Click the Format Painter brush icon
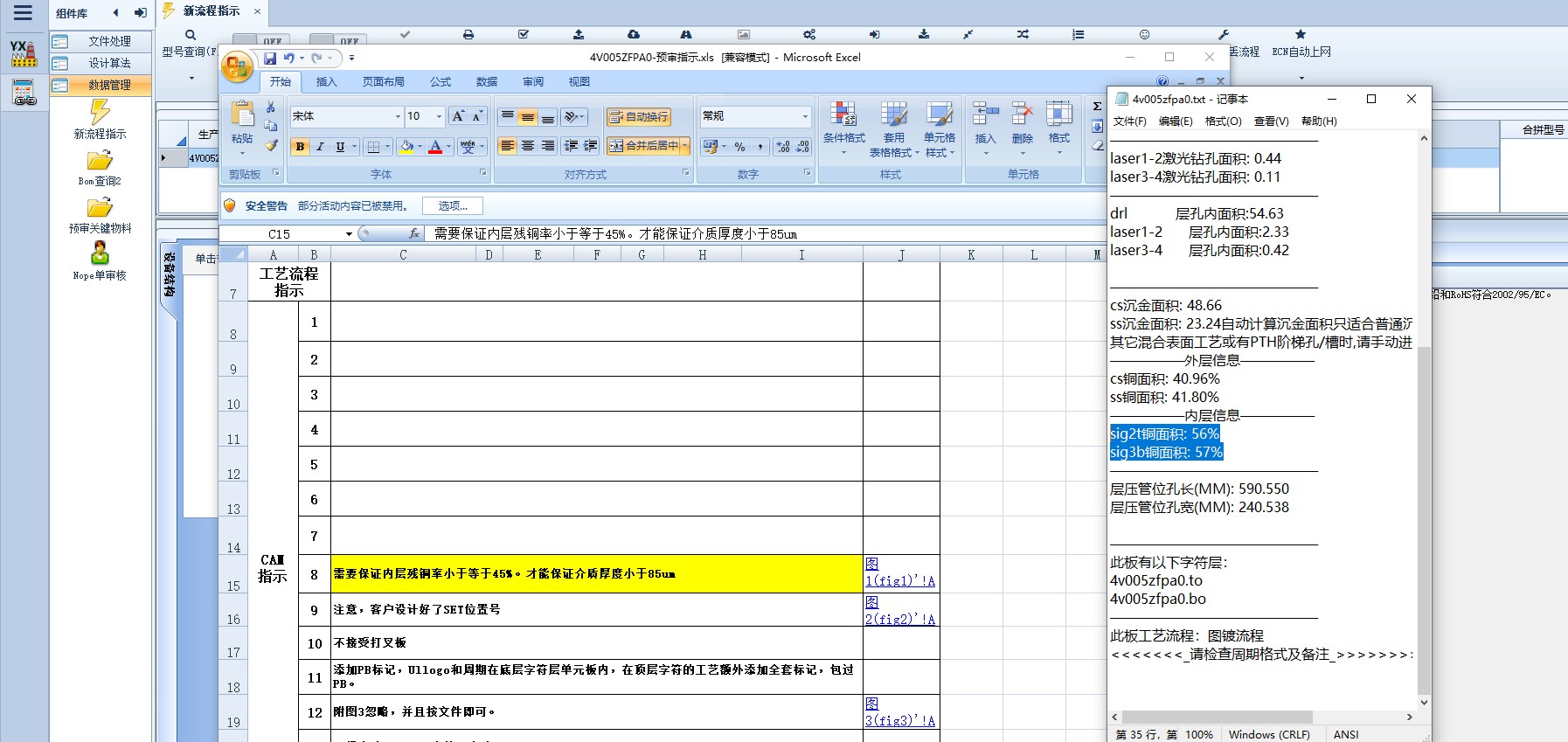1568x742 pixels. coord(271,145)
